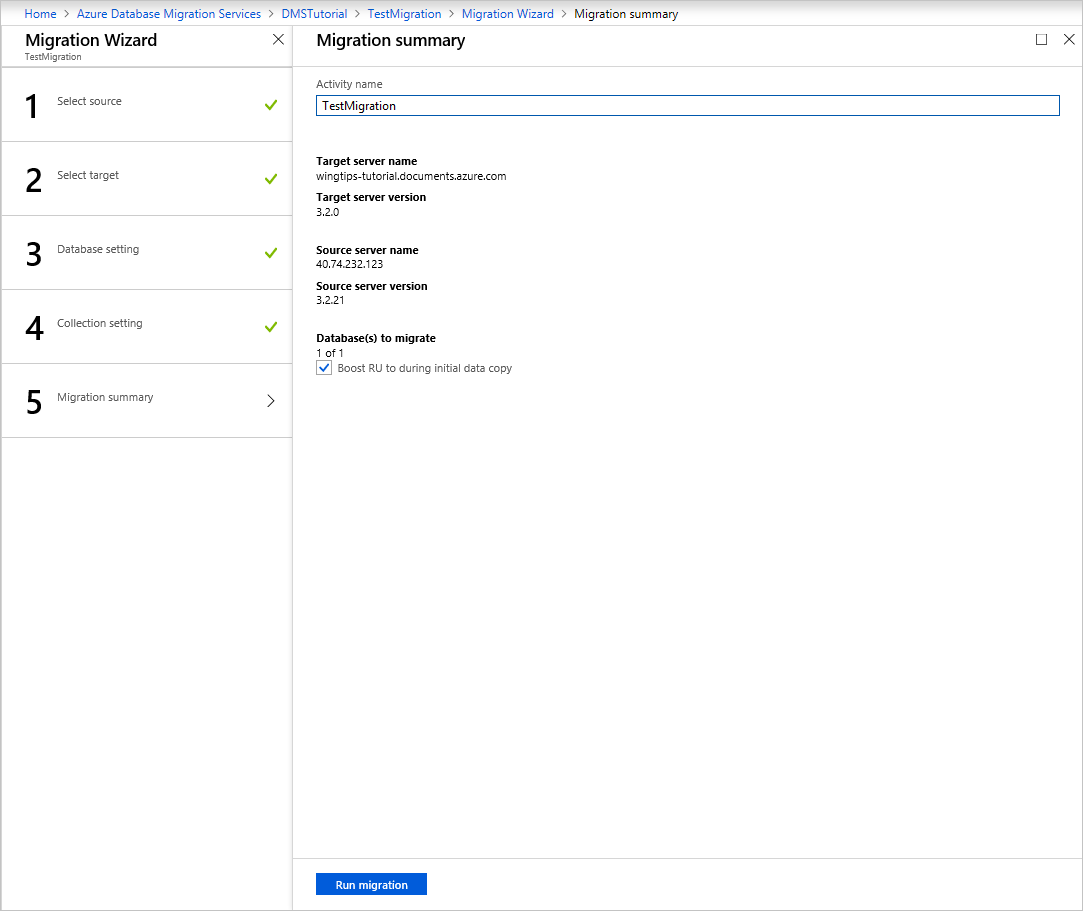Viewport: 1083px width, 911px height.
Task: Uncheck Boost RU during initial data copy
Action: (x=324, y=368)
